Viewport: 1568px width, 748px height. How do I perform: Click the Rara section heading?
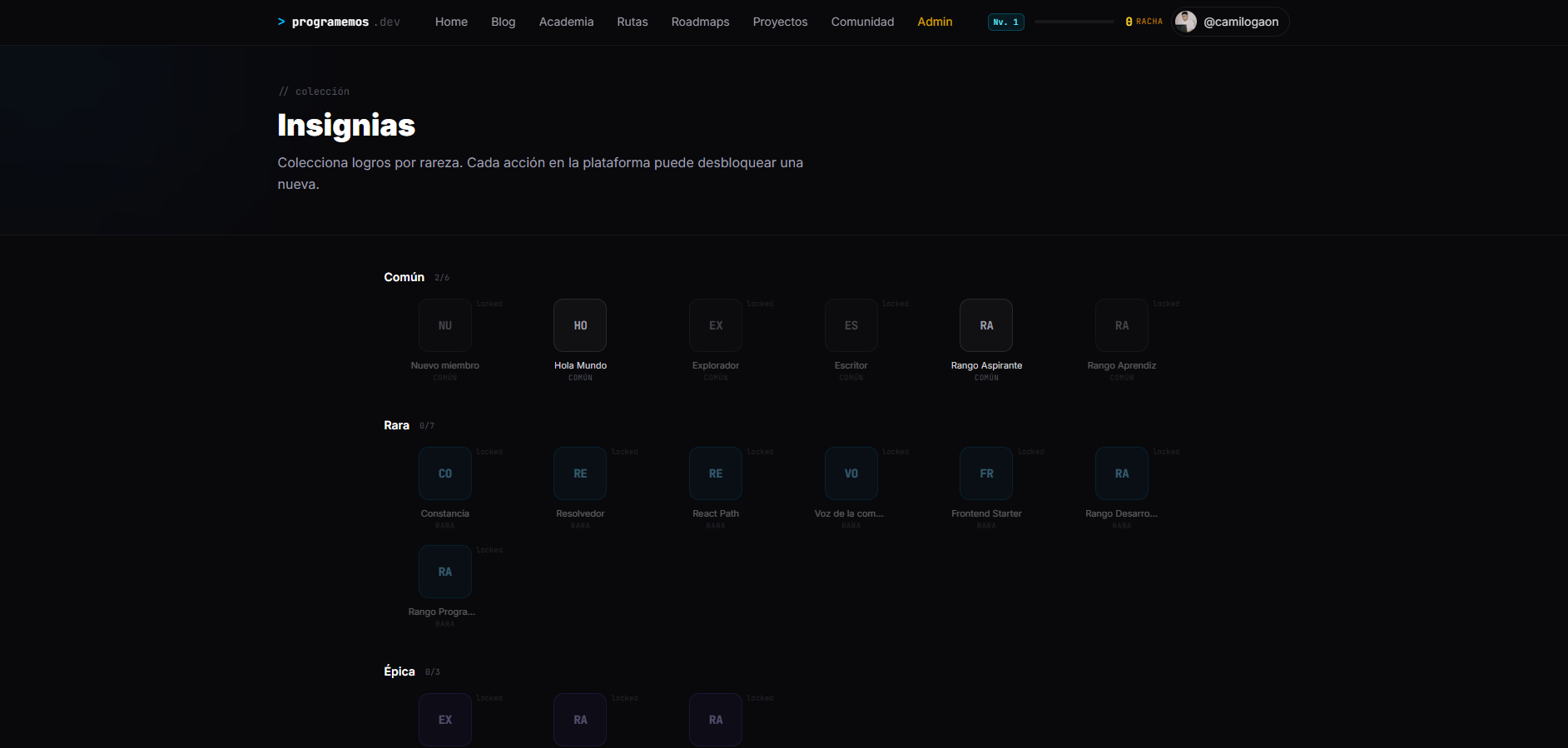(396, 425)
